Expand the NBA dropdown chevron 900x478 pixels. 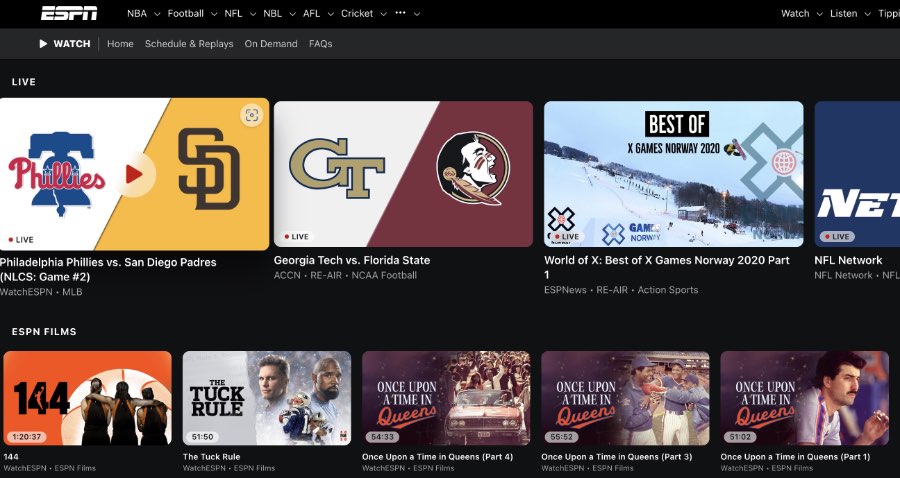coord(157,14)
